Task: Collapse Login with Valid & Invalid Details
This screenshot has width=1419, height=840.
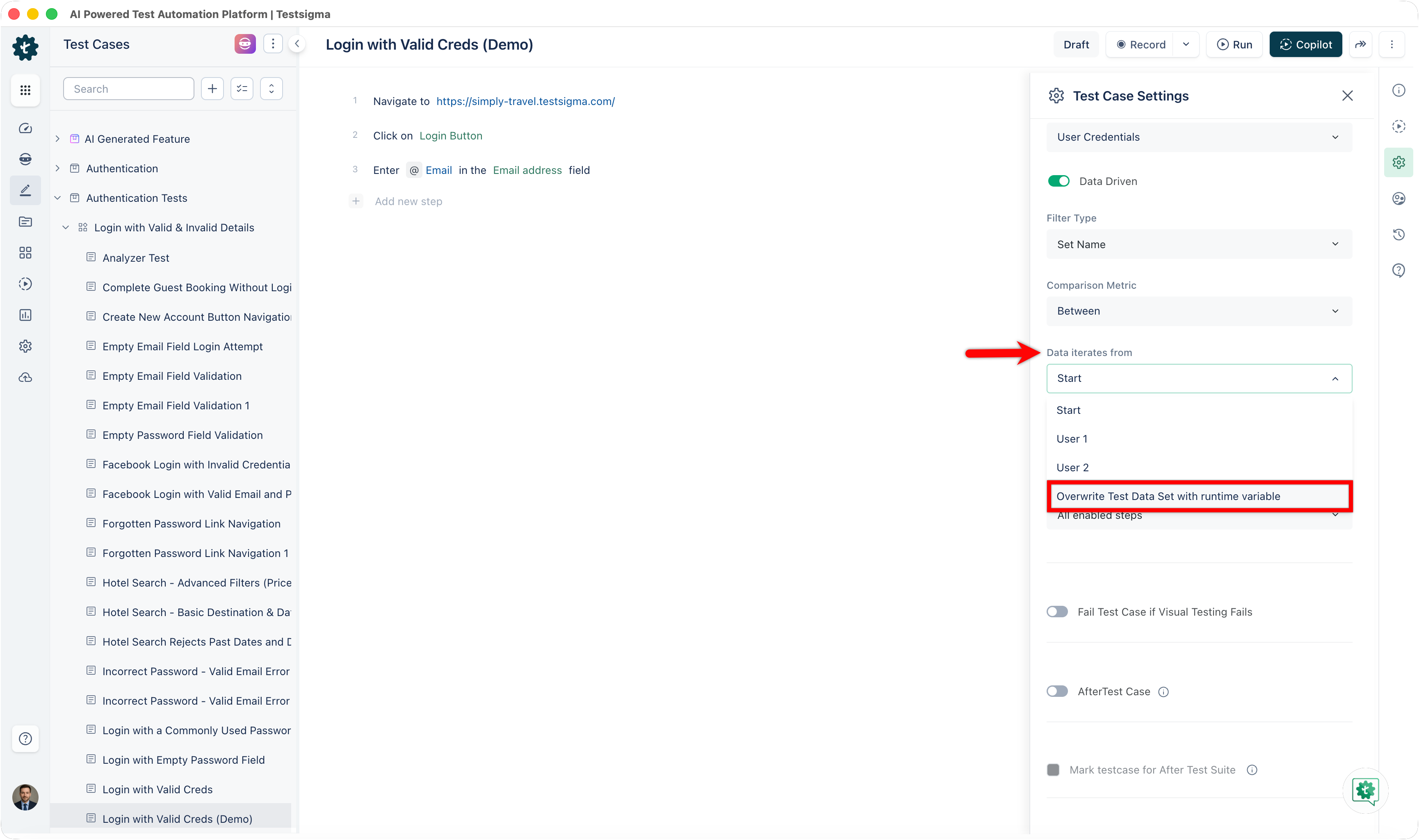Action: 66,228
